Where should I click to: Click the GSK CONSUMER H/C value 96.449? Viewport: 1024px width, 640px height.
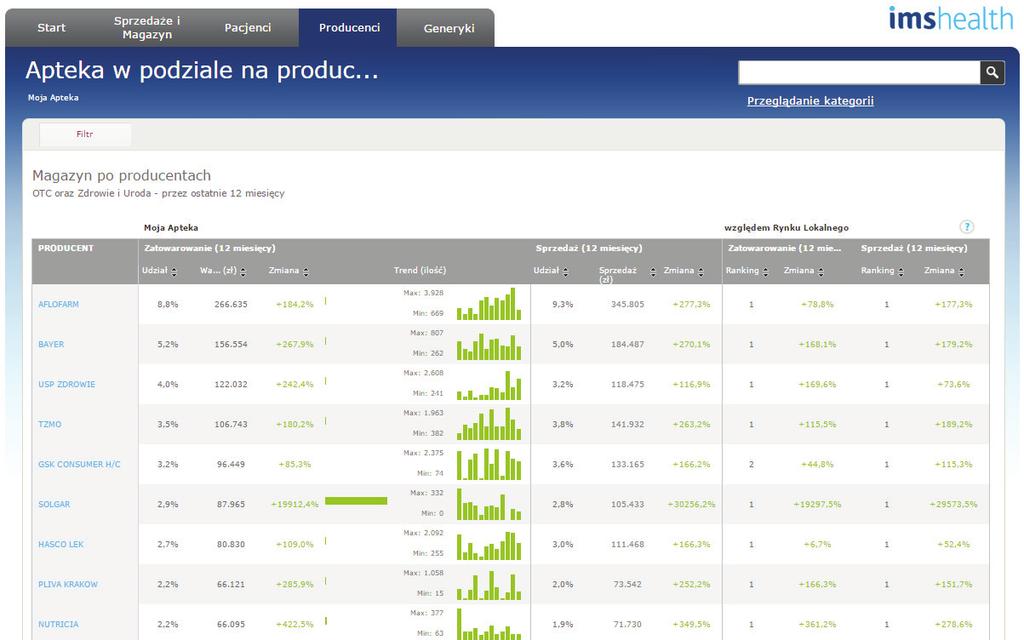tap(231, 464)
